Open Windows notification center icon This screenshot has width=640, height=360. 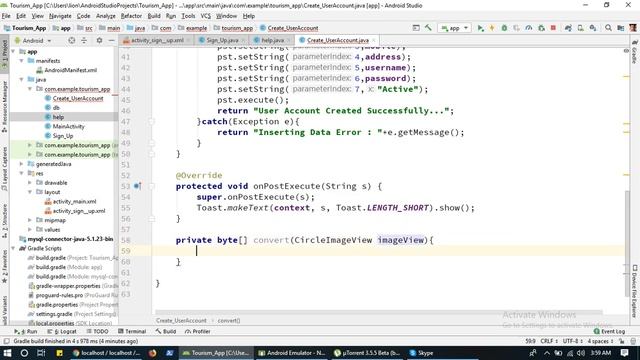(x=624, y=353)
